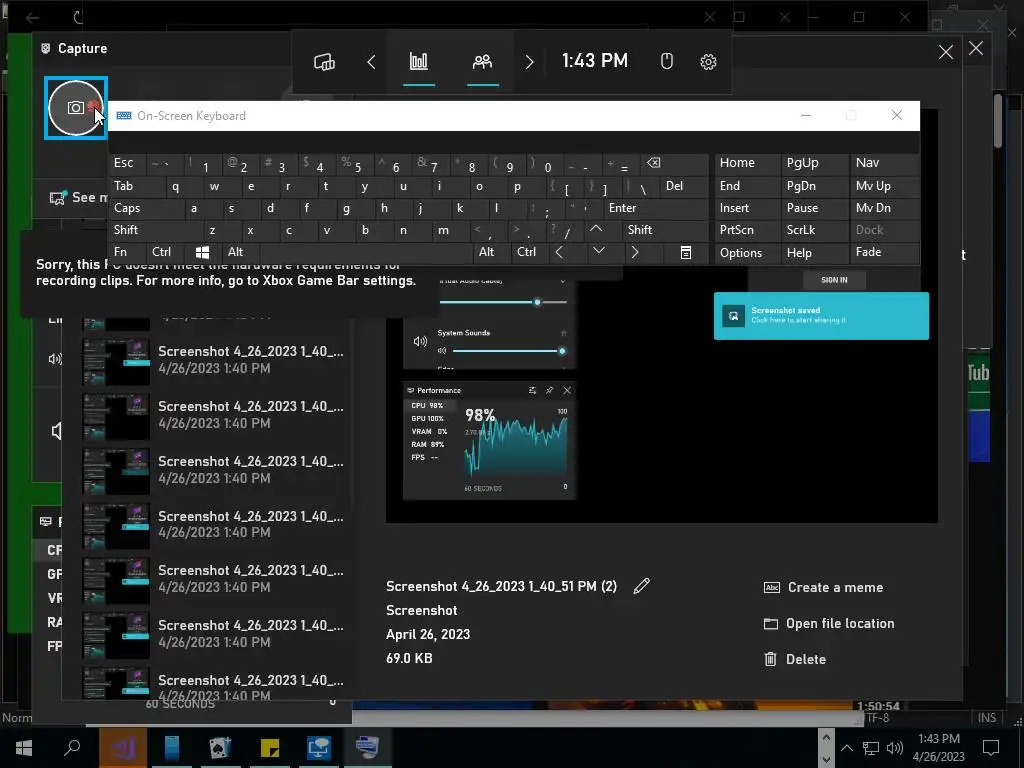Tap the context menu key on the keyboard
The height and width of the screenshot is (768, 1024).
[686, 252]
